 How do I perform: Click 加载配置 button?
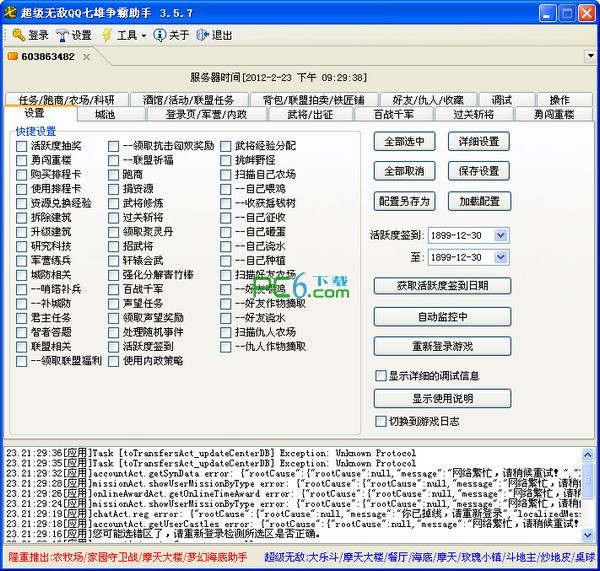pyautogui.click(x=479, y=201)
